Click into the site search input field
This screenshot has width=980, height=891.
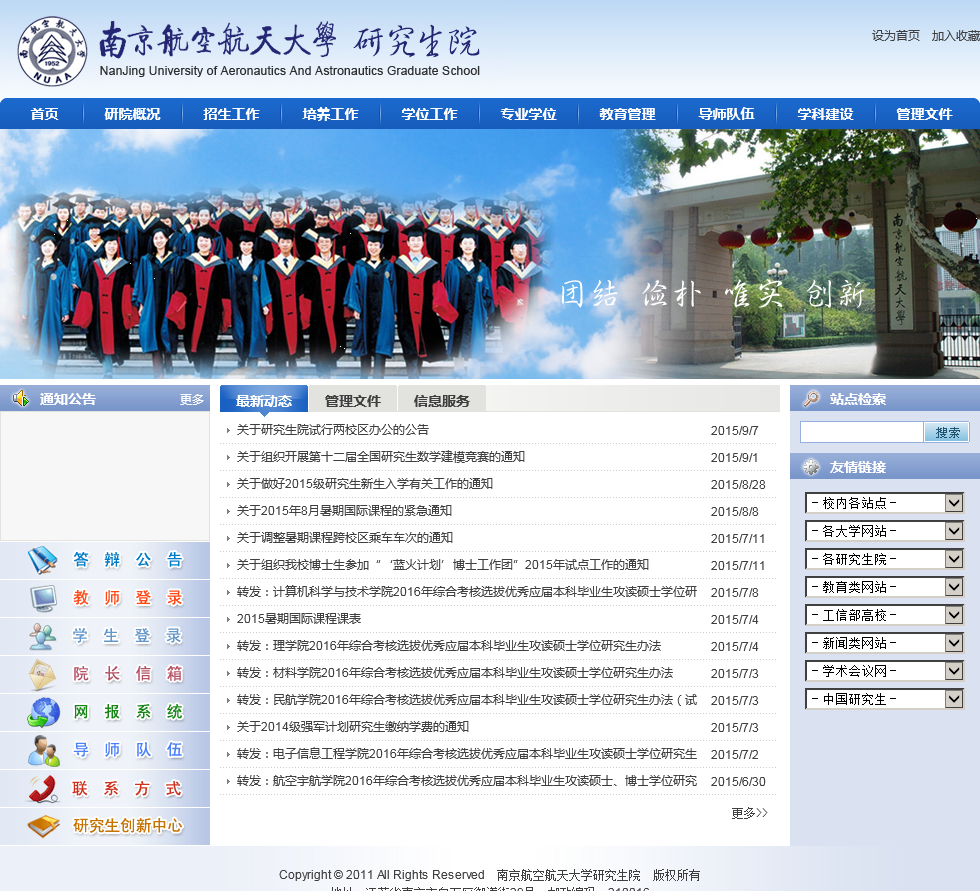pyautogui.click(x=861, y=432)
